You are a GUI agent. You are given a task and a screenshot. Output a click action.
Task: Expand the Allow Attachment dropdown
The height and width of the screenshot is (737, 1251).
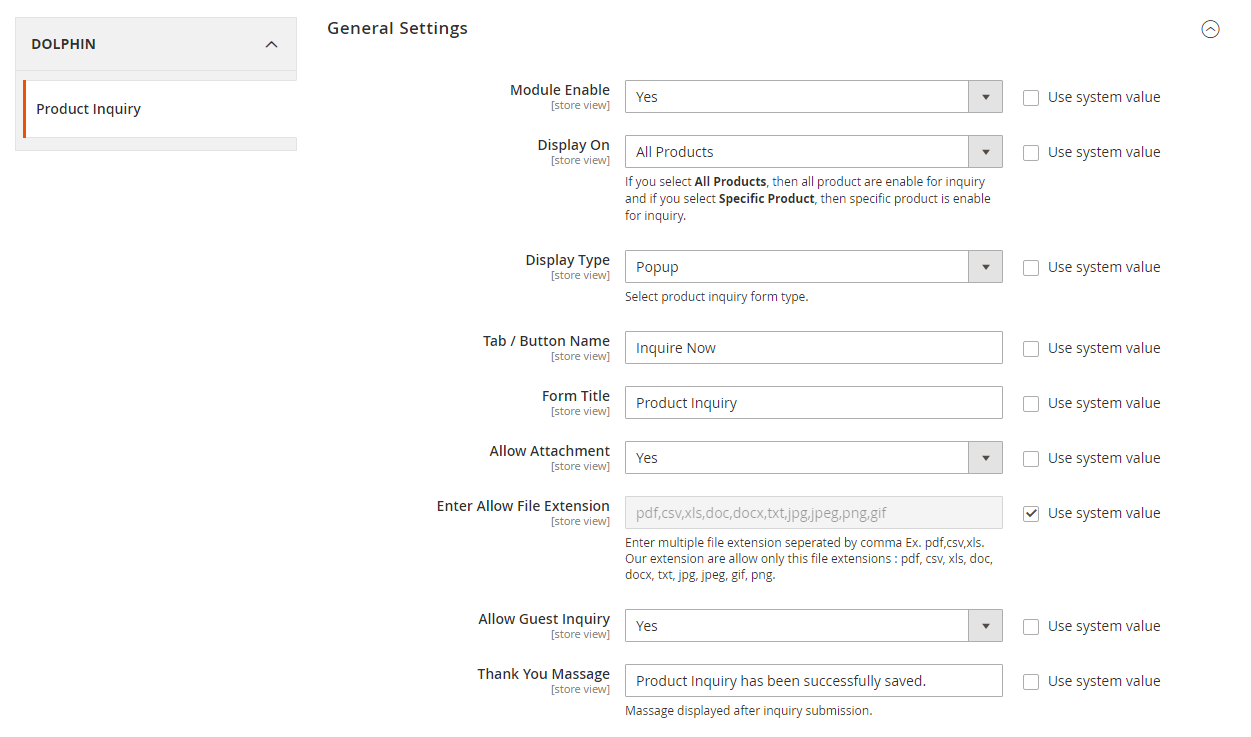pyautogui.click(x=813, y=458)
